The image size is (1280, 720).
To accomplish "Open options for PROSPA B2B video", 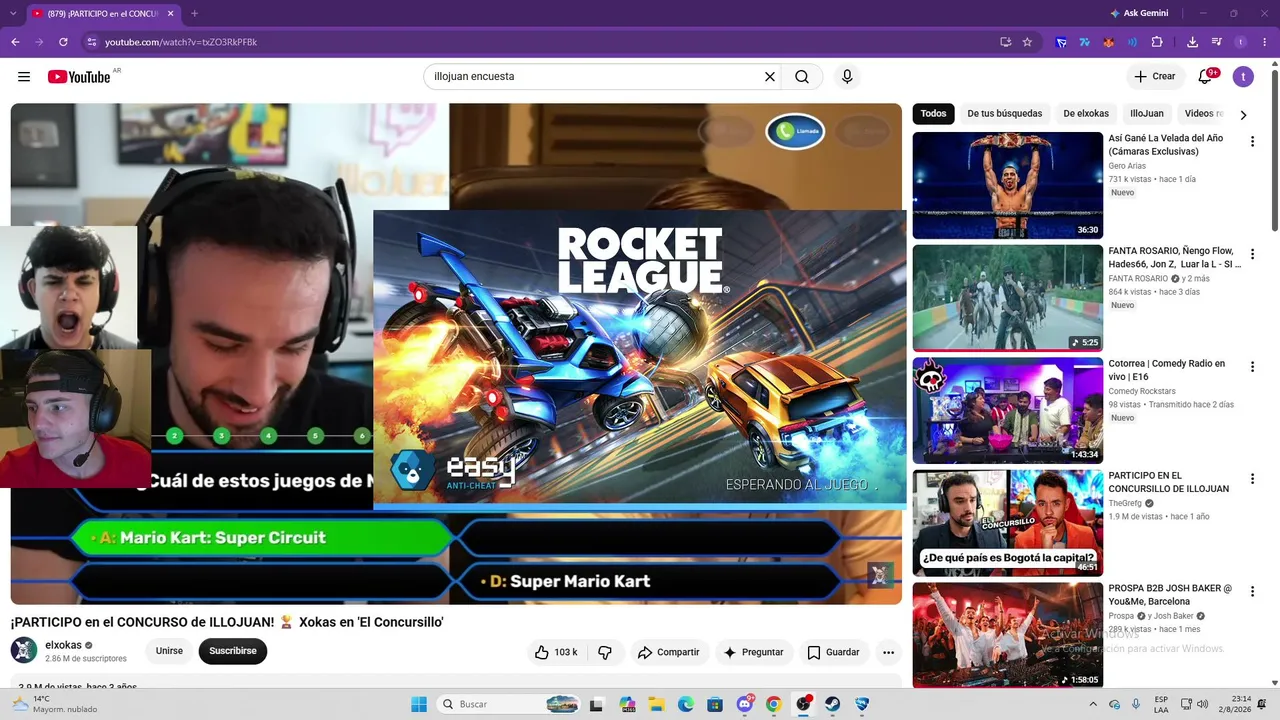I will click(x=1252, y=592).
